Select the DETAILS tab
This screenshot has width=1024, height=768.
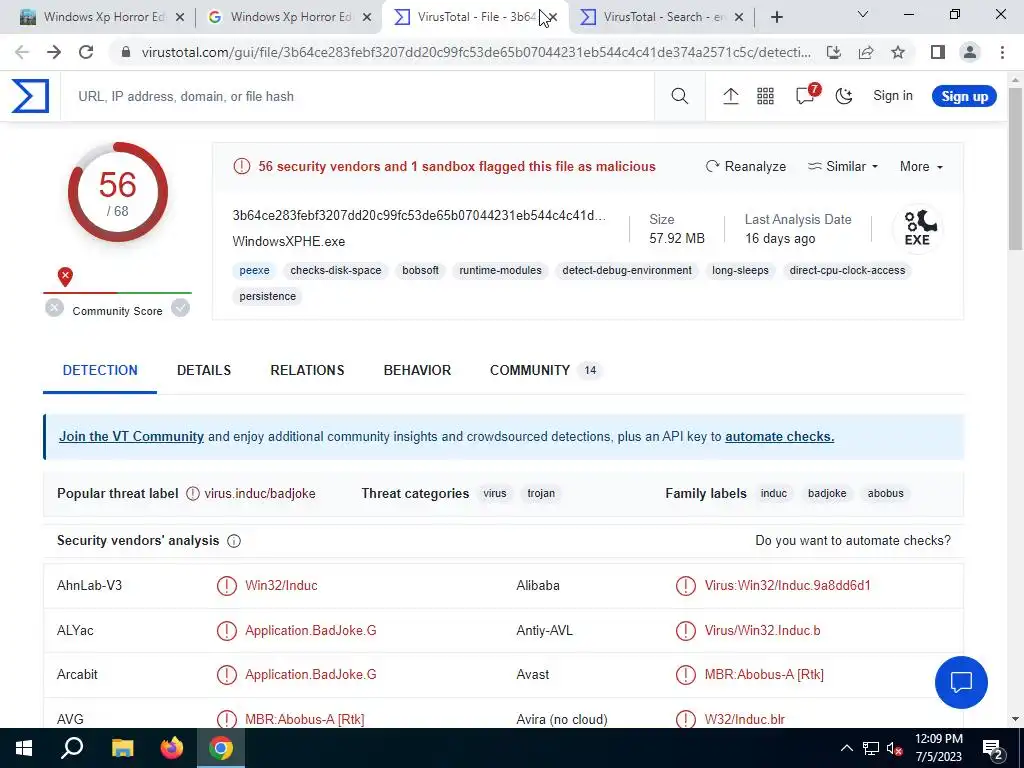click(204, 370)
